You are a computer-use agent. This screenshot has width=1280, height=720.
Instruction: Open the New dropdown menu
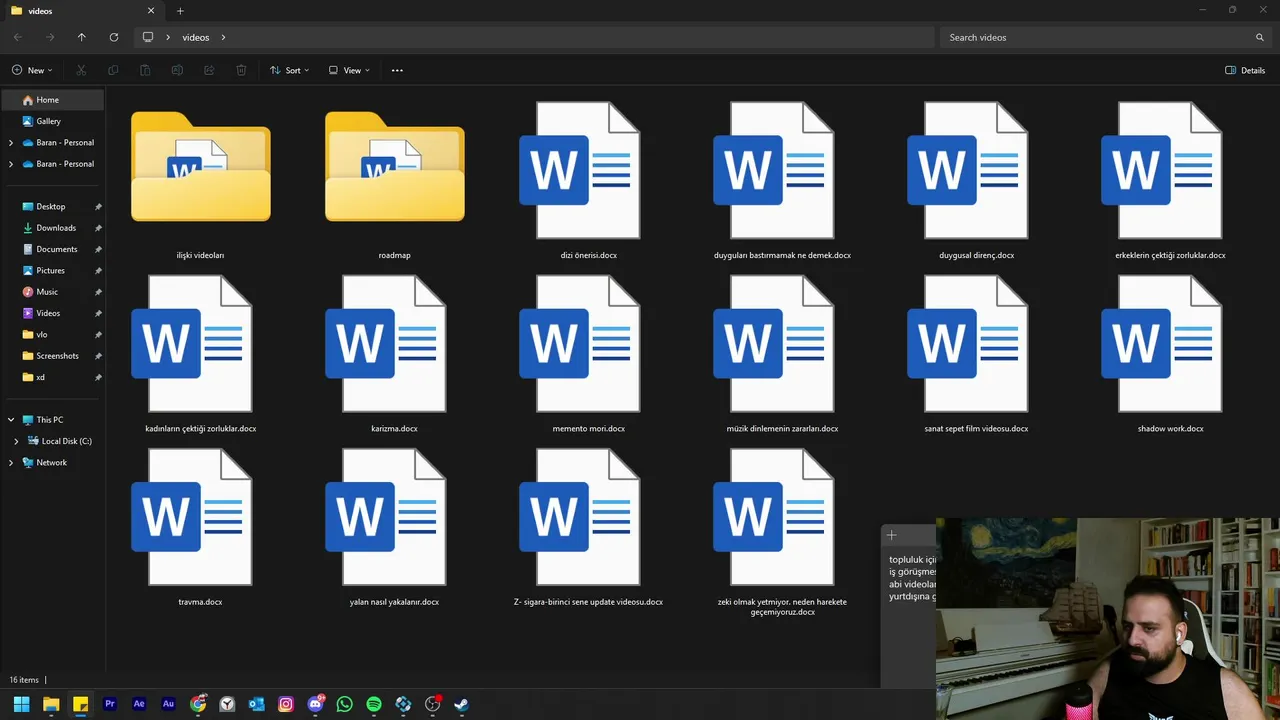pyautogui.click(x=32, y=70)
